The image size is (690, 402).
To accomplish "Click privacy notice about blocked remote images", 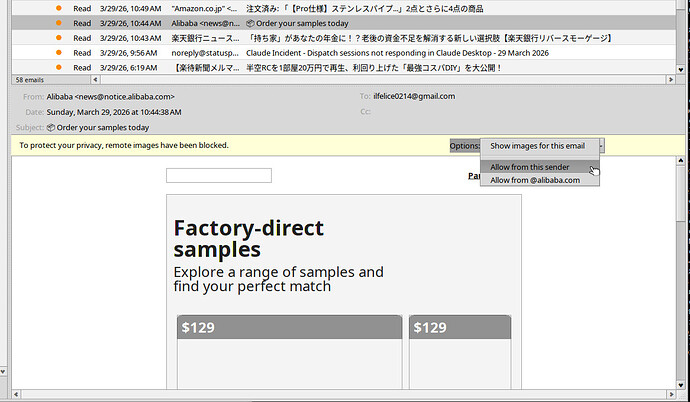I will click(x=124, y=145).
